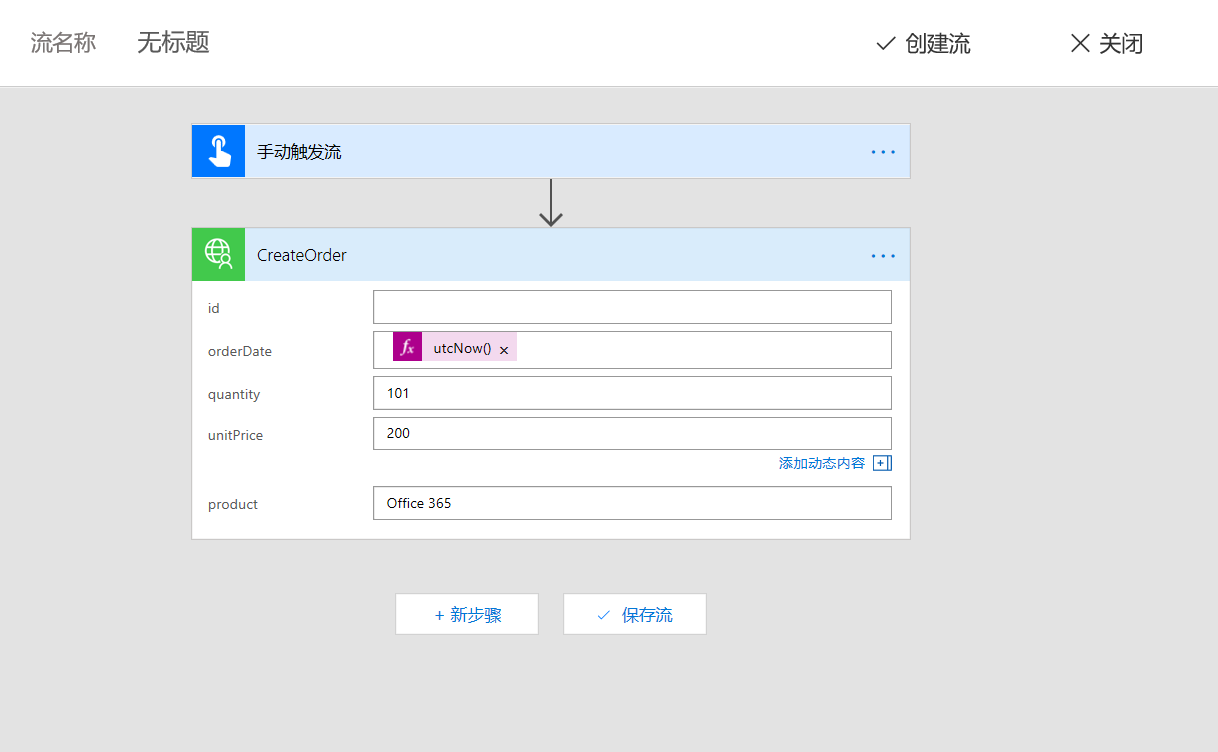Viewport: 1218px width, 752px height.
Task: Remove the utcNow() expression token
Action: (505, 348)
